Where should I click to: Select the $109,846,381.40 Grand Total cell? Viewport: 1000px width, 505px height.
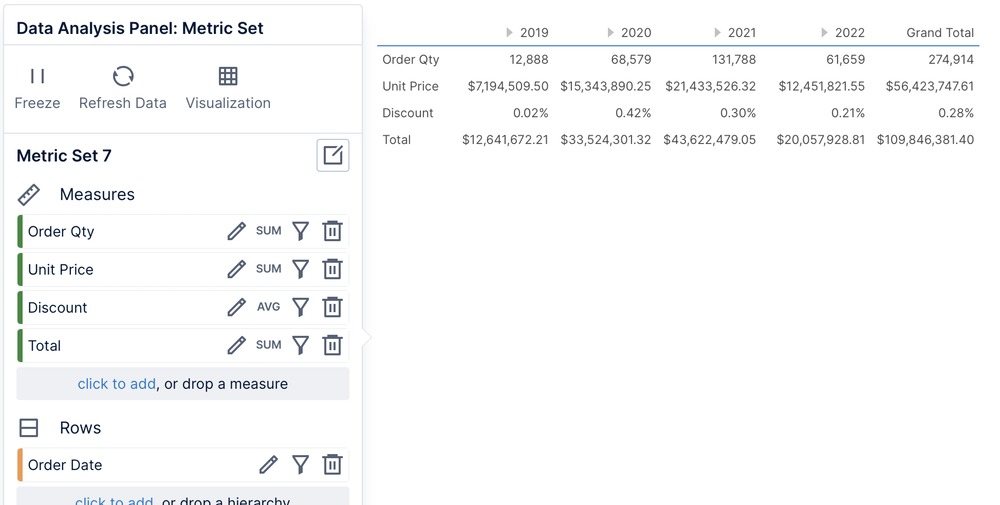pos(925,140)
